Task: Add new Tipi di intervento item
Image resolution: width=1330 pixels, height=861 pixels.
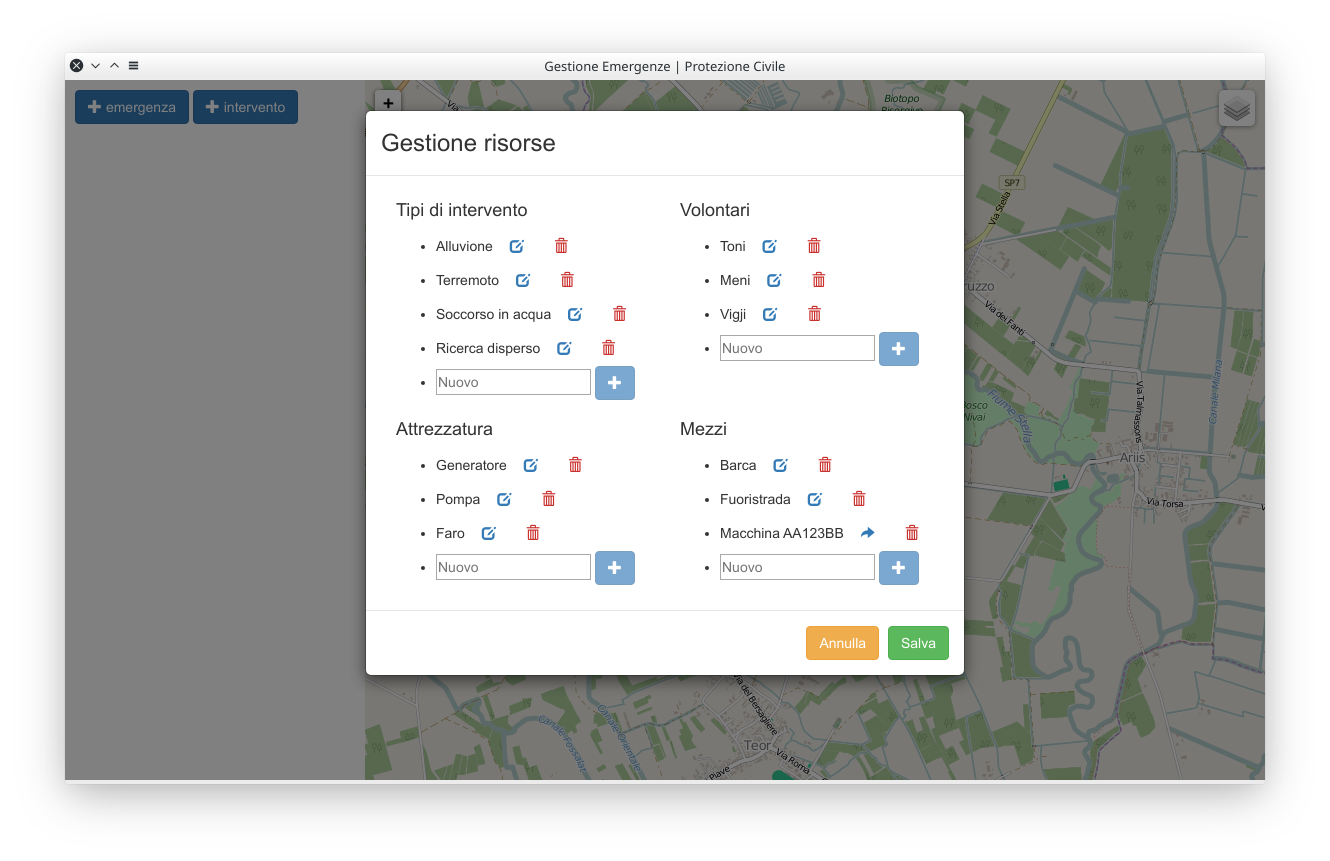Action: 615,383
